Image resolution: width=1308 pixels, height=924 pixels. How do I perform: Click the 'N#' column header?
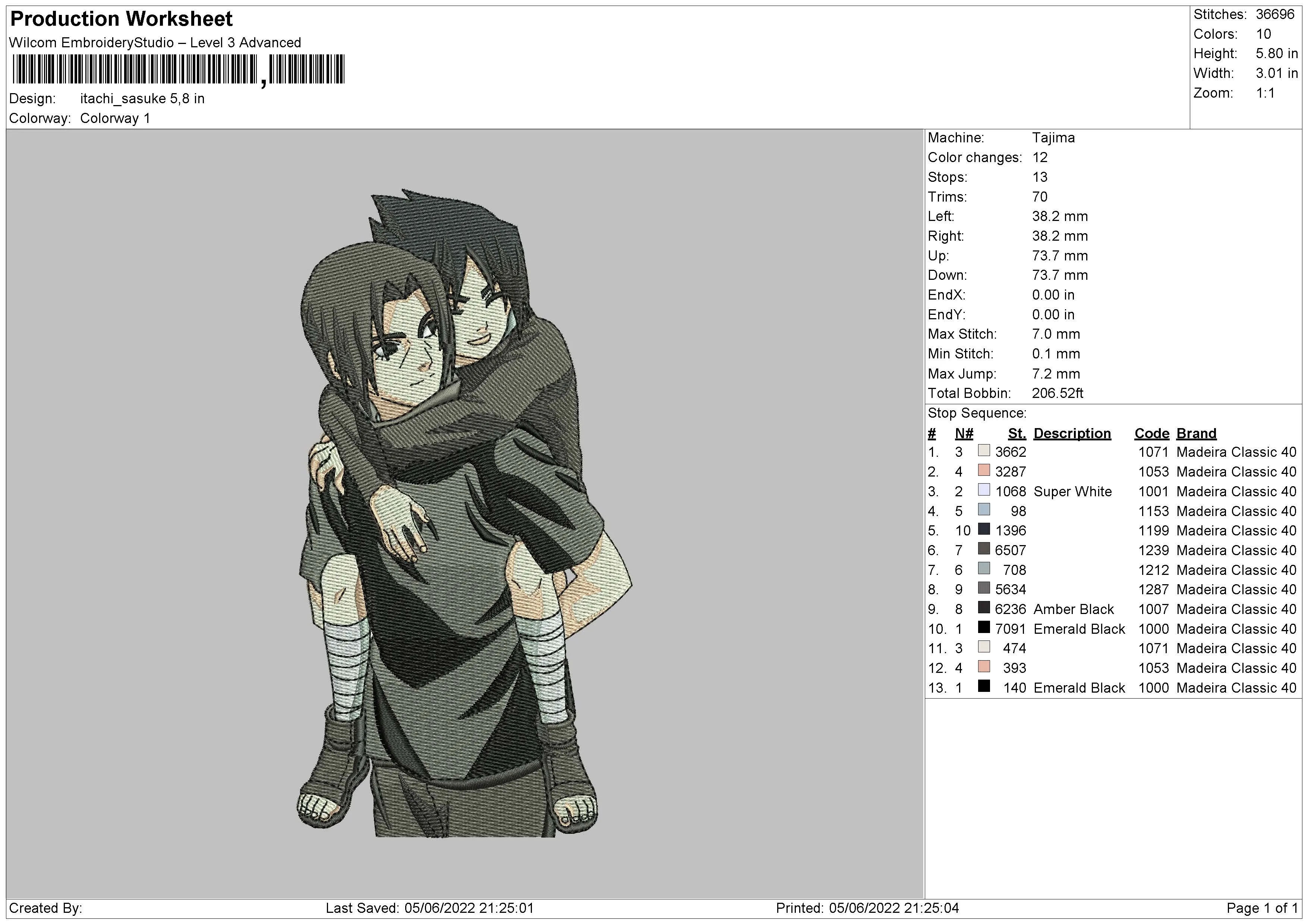tap(964, 434)
